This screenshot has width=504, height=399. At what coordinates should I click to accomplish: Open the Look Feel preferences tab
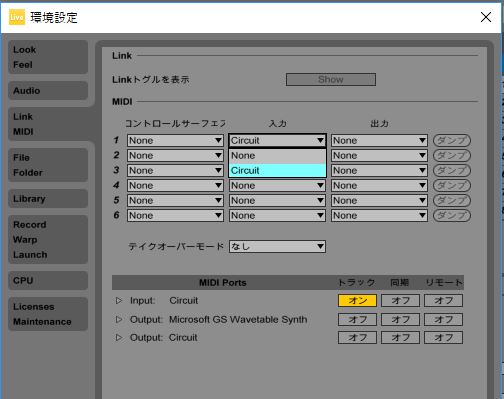click(48, 57)
